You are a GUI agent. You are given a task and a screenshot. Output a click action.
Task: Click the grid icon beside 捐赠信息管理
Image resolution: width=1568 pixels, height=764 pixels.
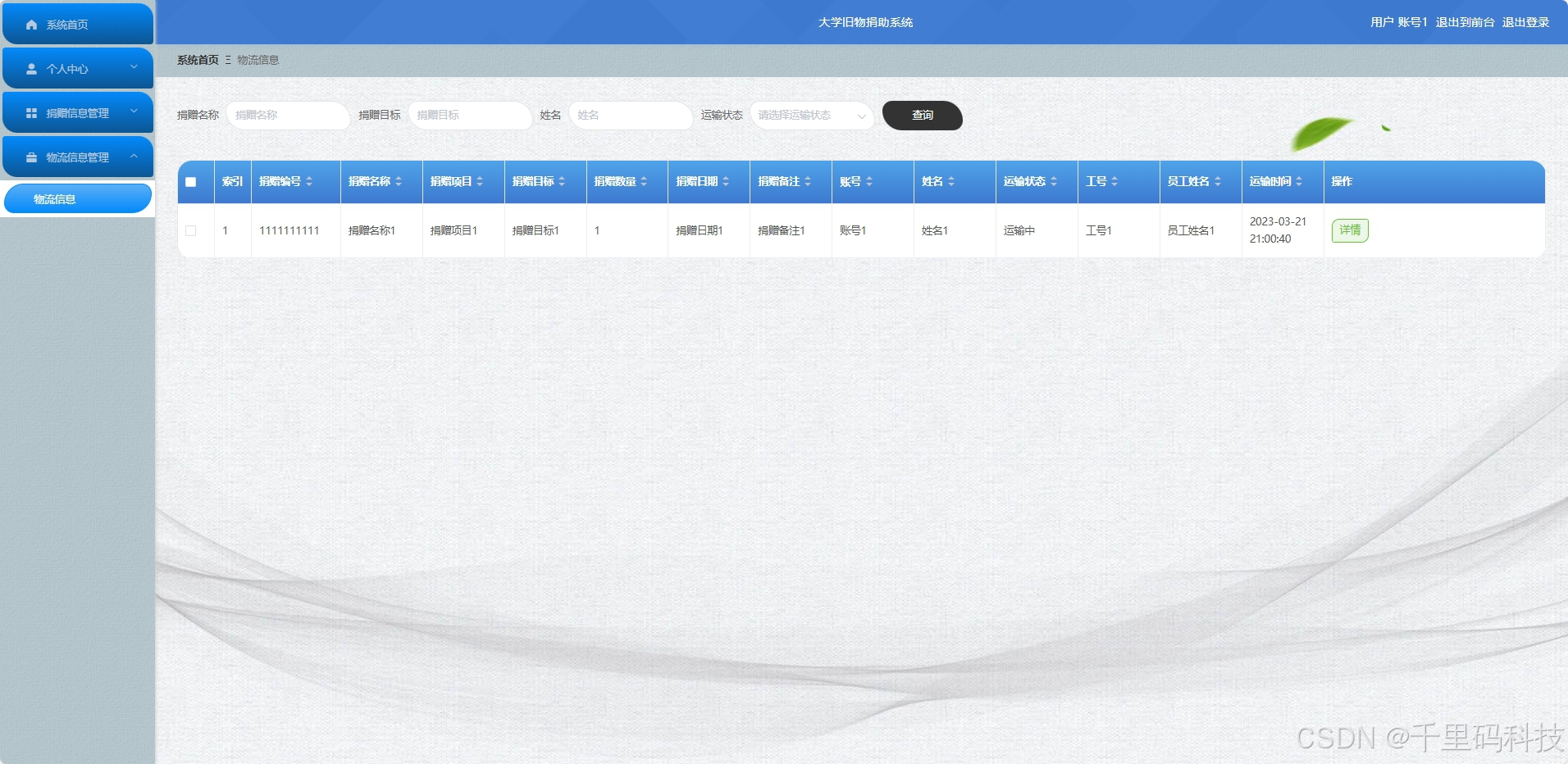pyautogui.click(x=31, y=113)
